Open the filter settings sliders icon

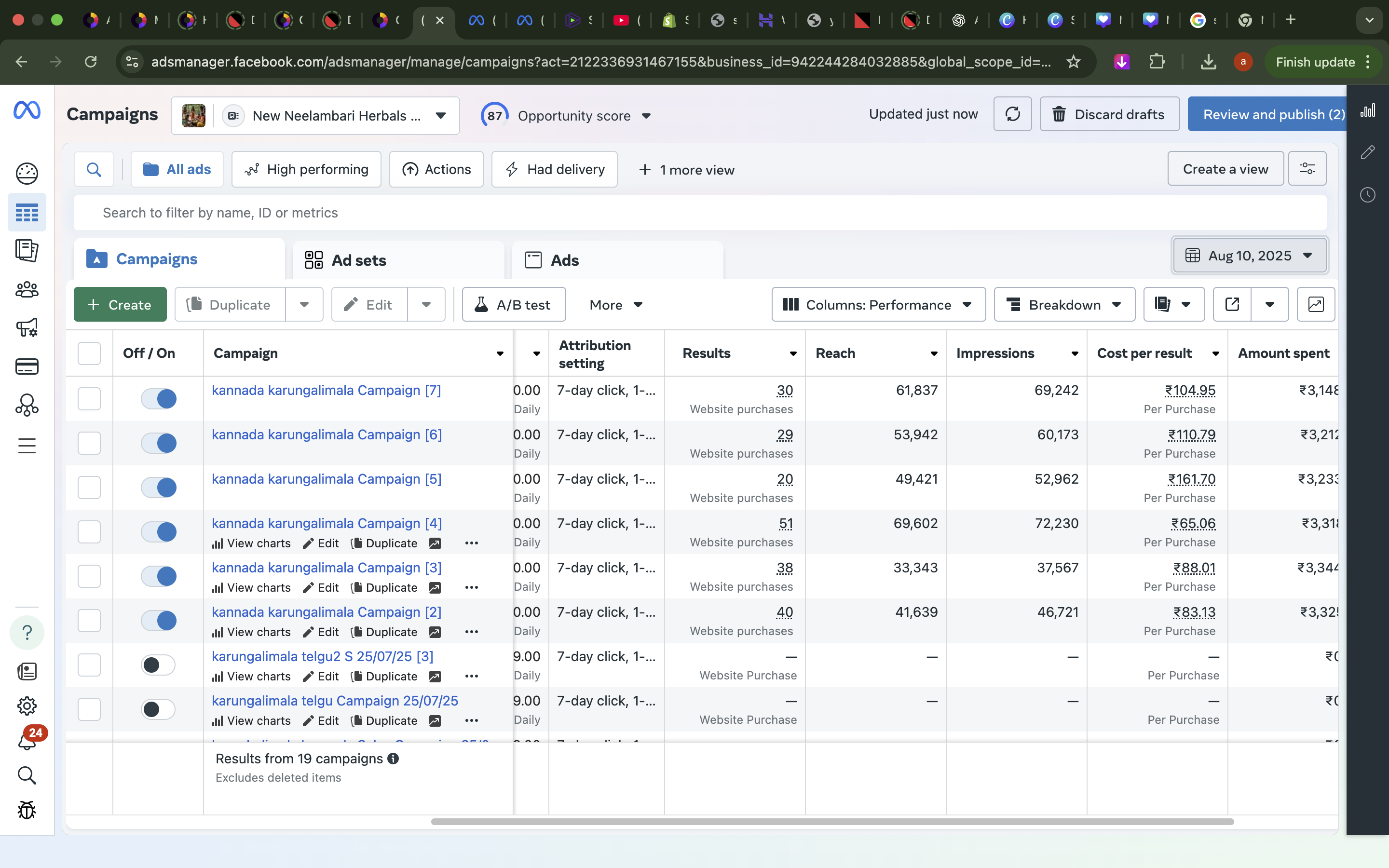click(x=1307, y=169)
